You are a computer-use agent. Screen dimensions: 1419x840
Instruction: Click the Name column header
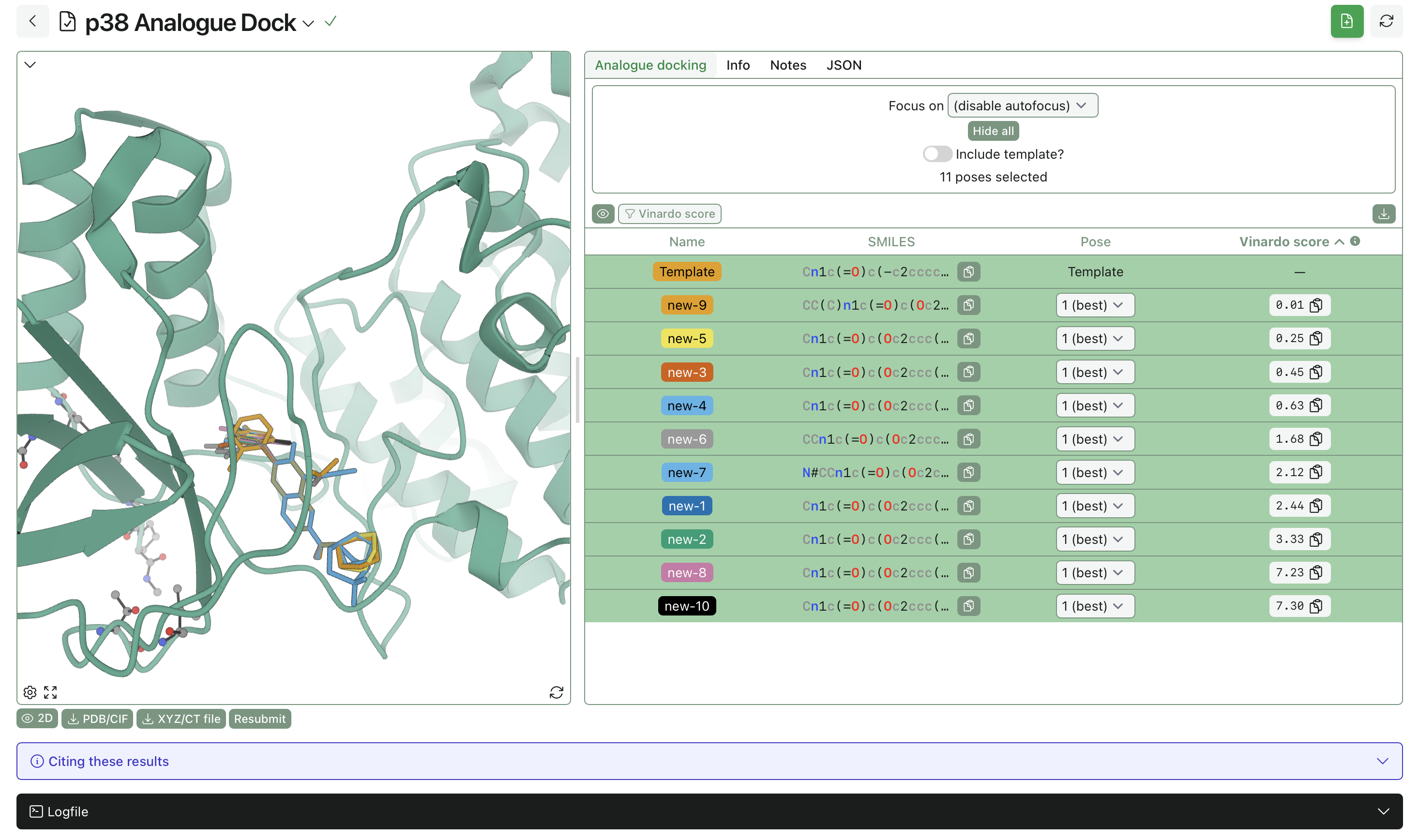coord(687,242)
